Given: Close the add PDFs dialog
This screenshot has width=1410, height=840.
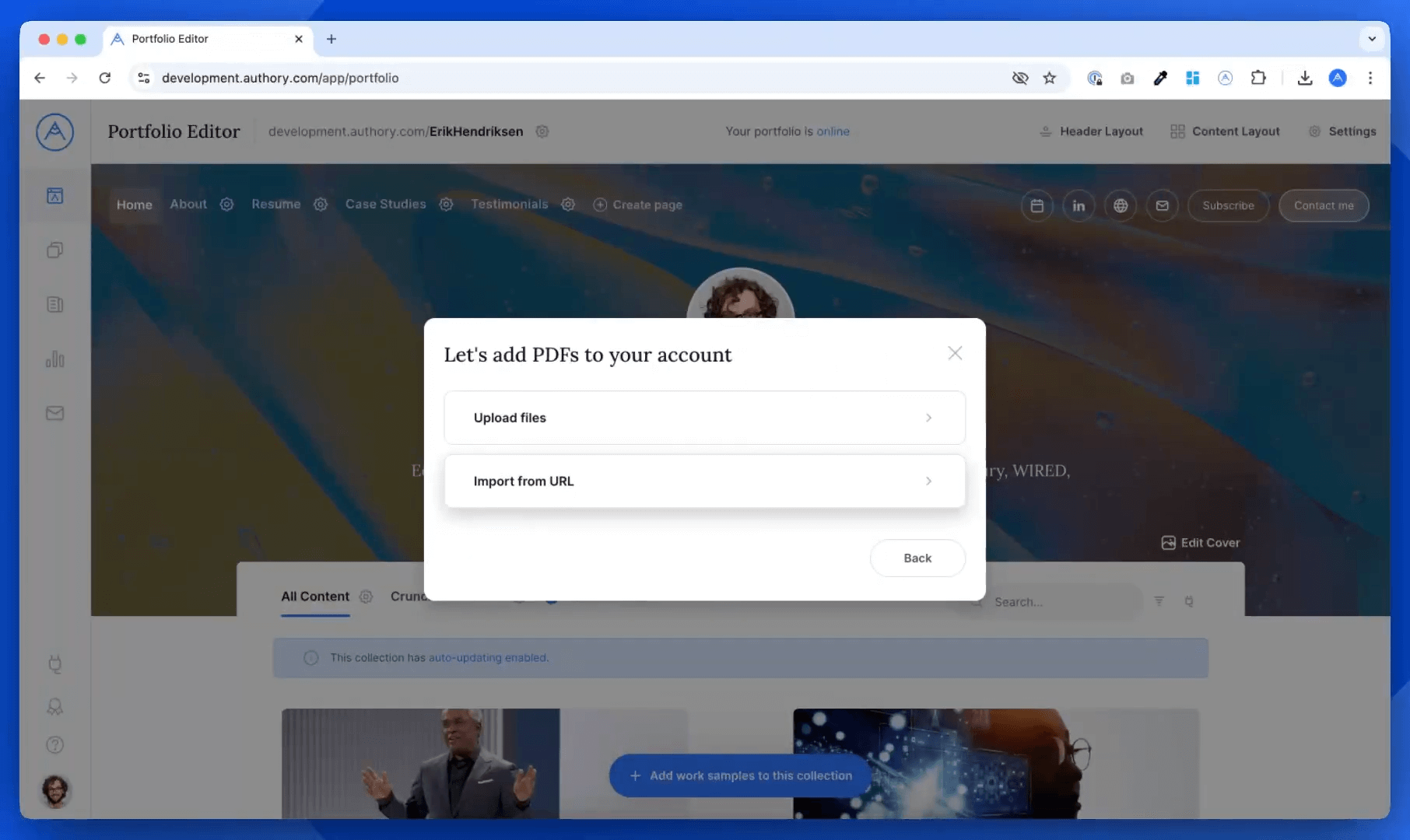Looking at the screenshot, I should point(955,353).
